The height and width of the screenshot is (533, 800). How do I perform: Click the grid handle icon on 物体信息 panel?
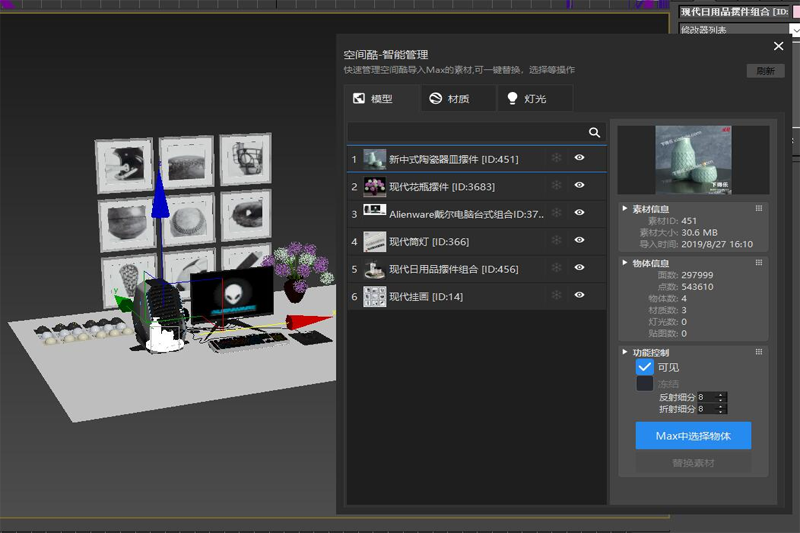click(x=759, y=263)
